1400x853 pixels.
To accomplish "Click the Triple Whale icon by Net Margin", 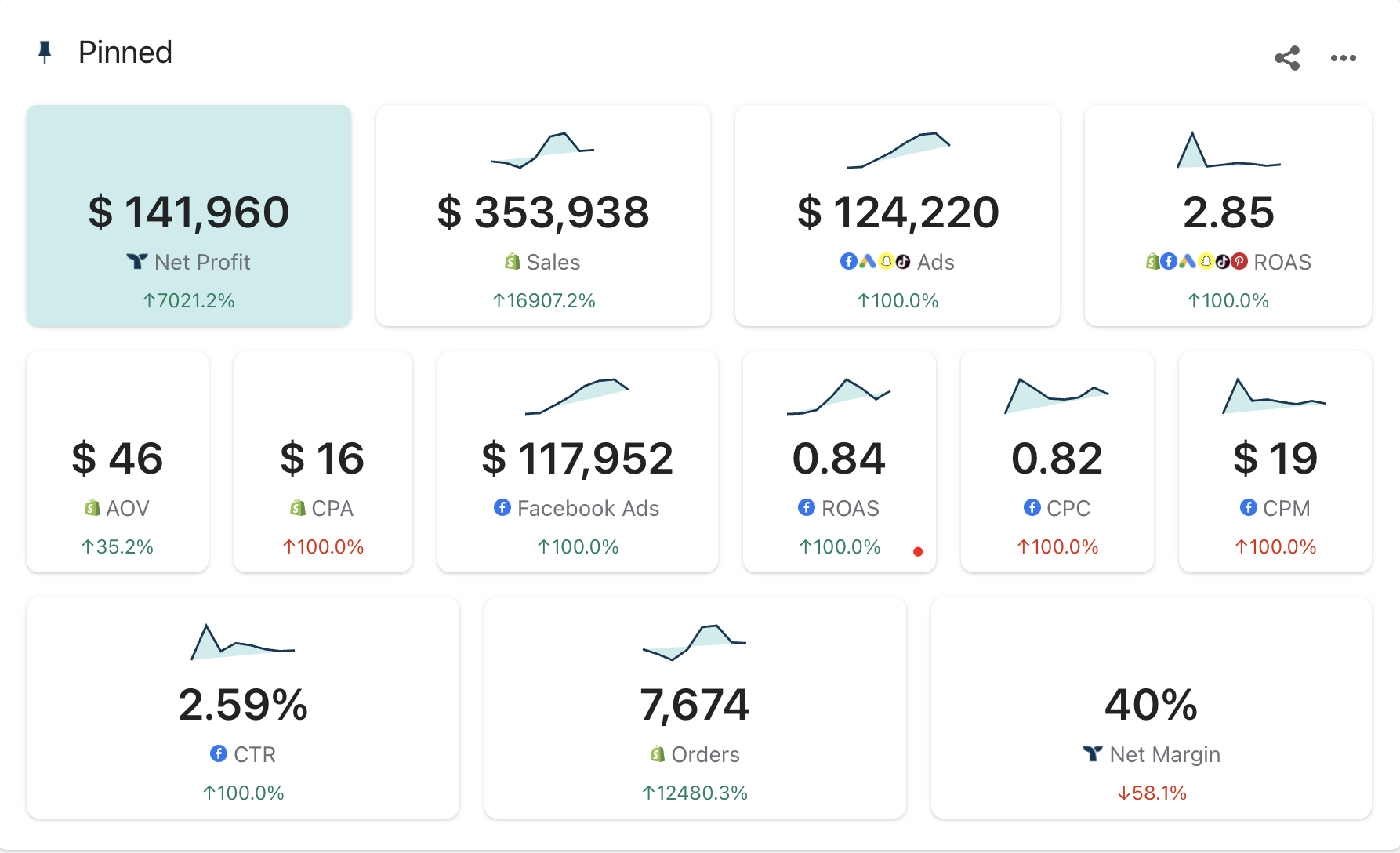I will [x=1093, y=754].
